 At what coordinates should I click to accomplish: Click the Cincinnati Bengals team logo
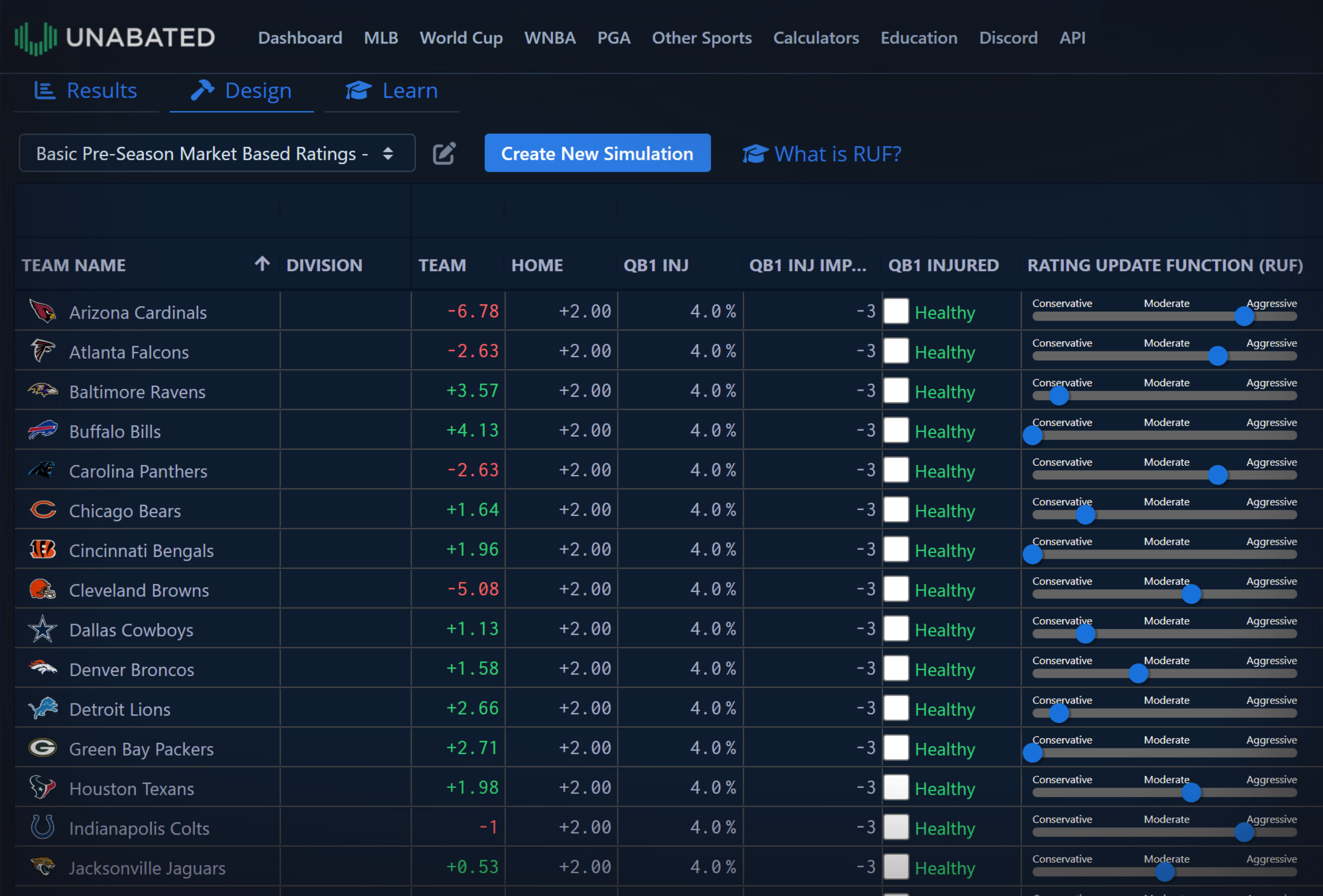click(x=43, y=549)
